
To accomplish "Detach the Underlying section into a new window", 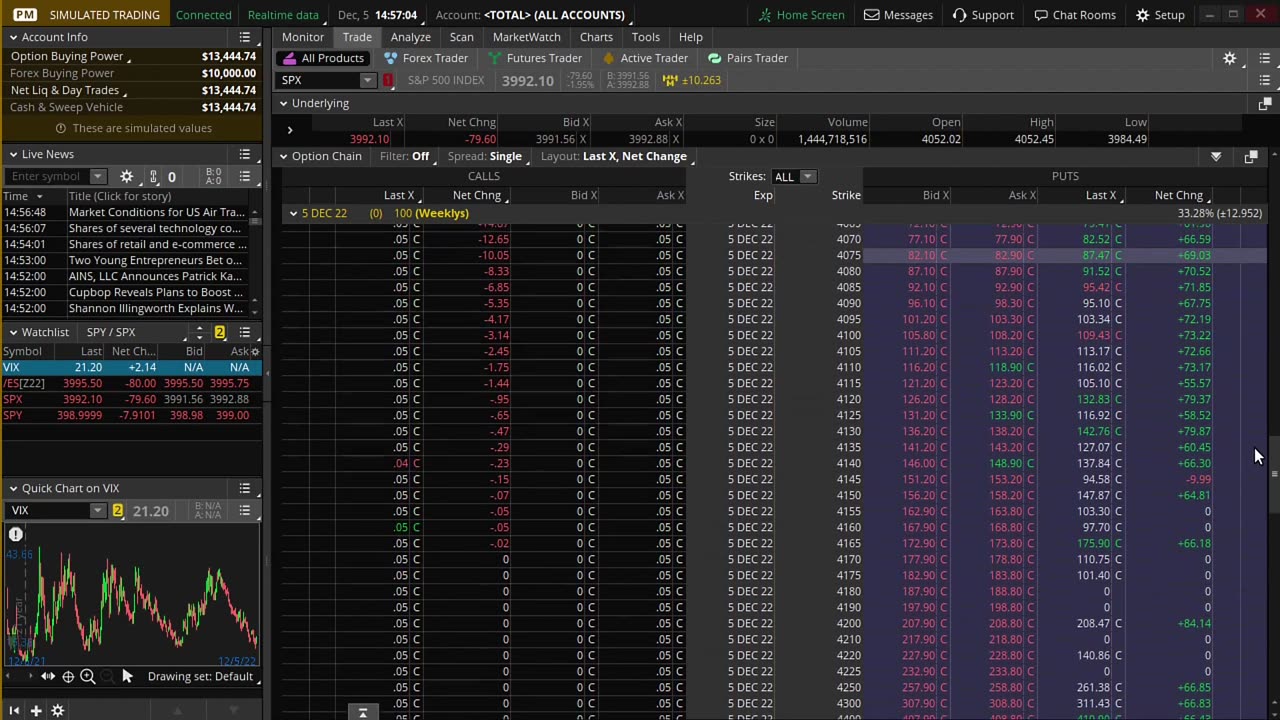I will pyautogui.click(x=1265, y=103).
